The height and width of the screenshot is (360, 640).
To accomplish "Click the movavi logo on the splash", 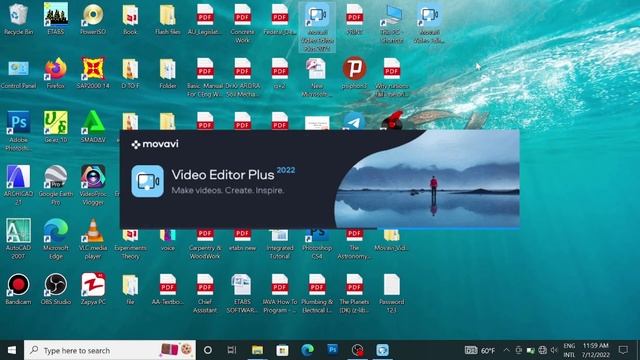I will click(155, 144).
